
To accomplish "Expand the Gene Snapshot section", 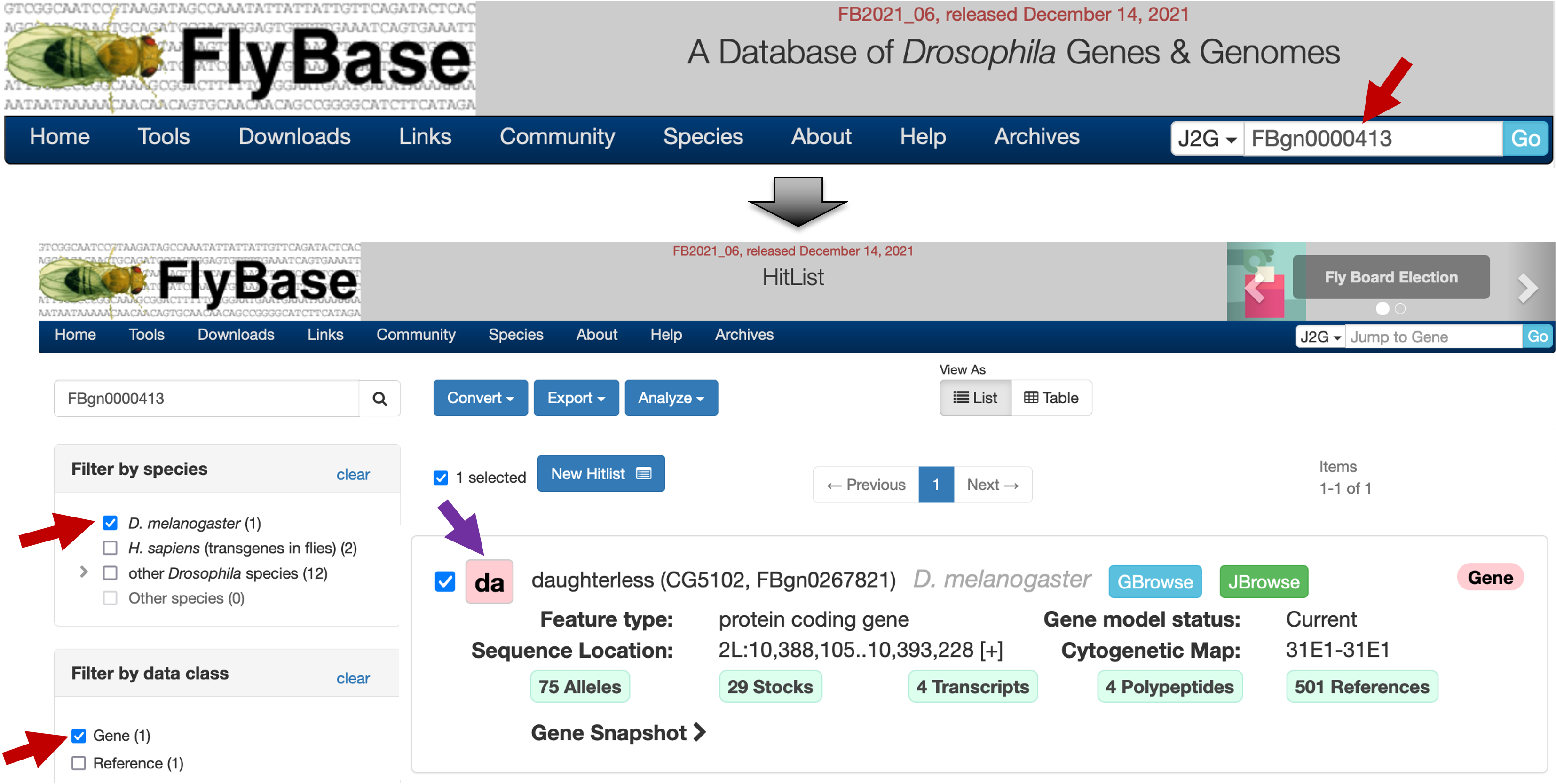I will (618, 733).
